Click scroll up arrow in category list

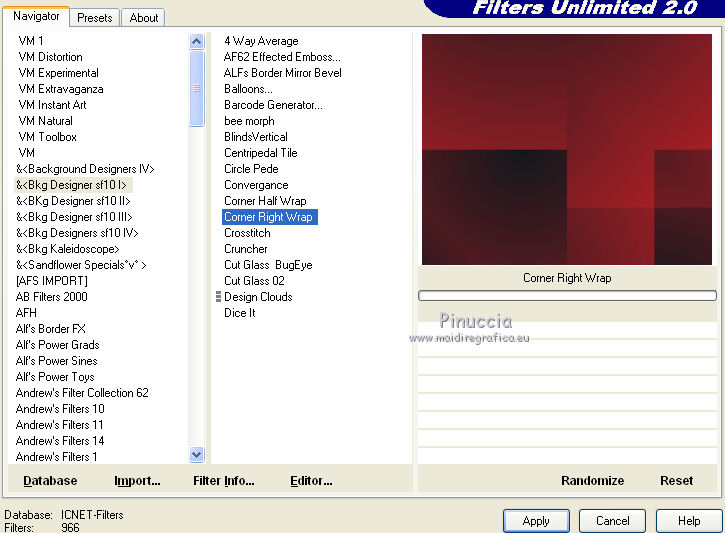[197, 42]
